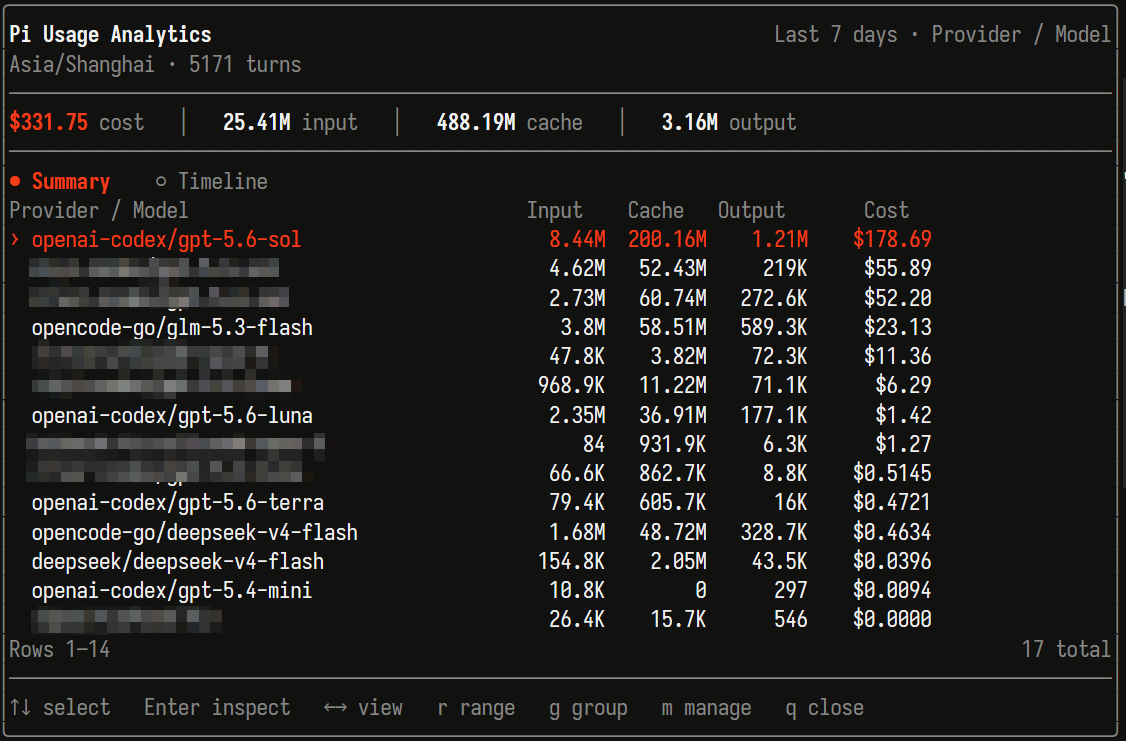The height and width of the screenshot is (741, 1126).
Task: Select the Timeline radio circle
Action: 161,182
